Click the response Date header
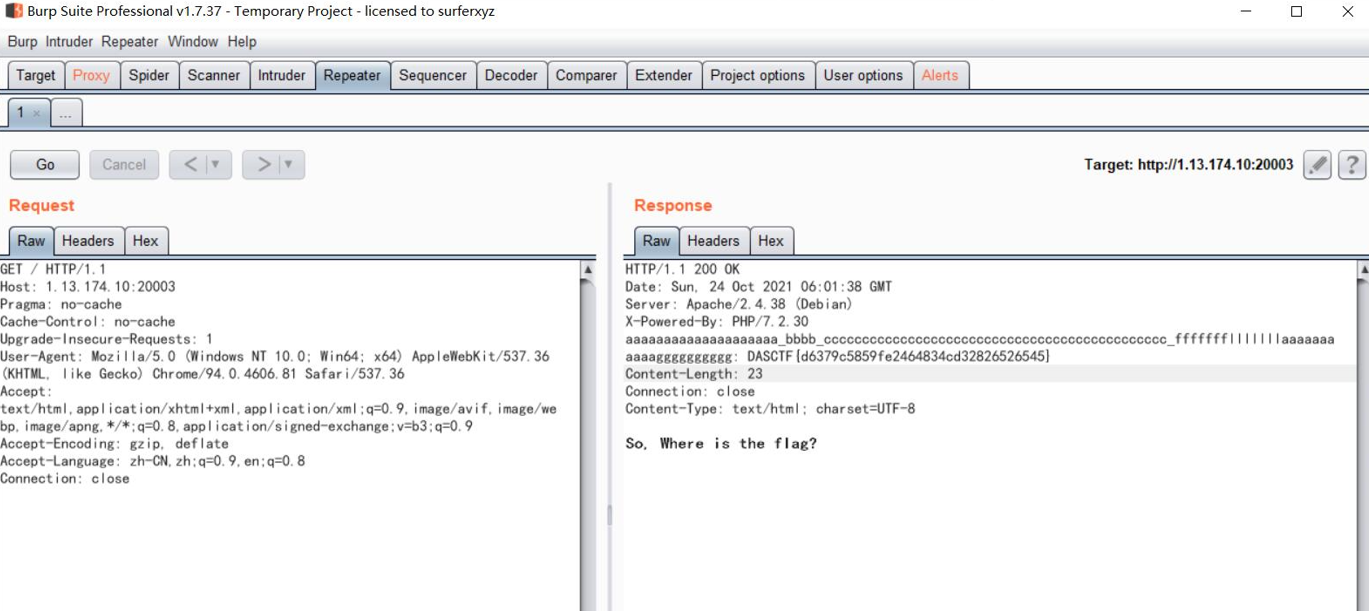Screen dimensions: 1369x611 758,287
